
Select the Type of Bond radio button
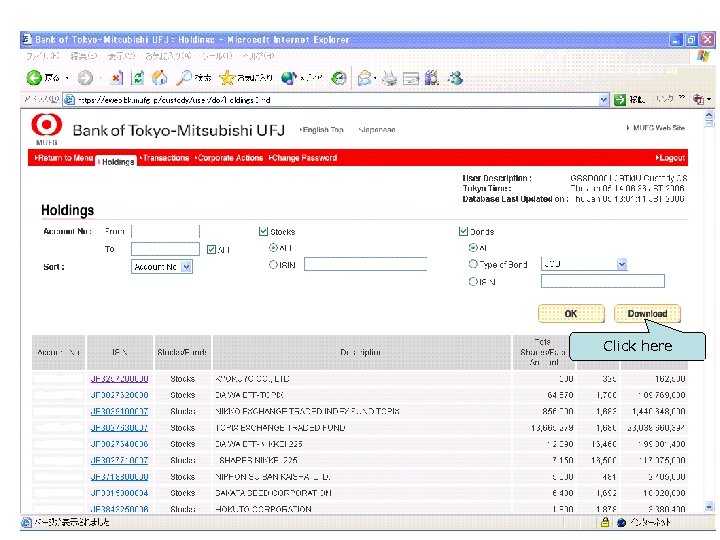[473, 265]
